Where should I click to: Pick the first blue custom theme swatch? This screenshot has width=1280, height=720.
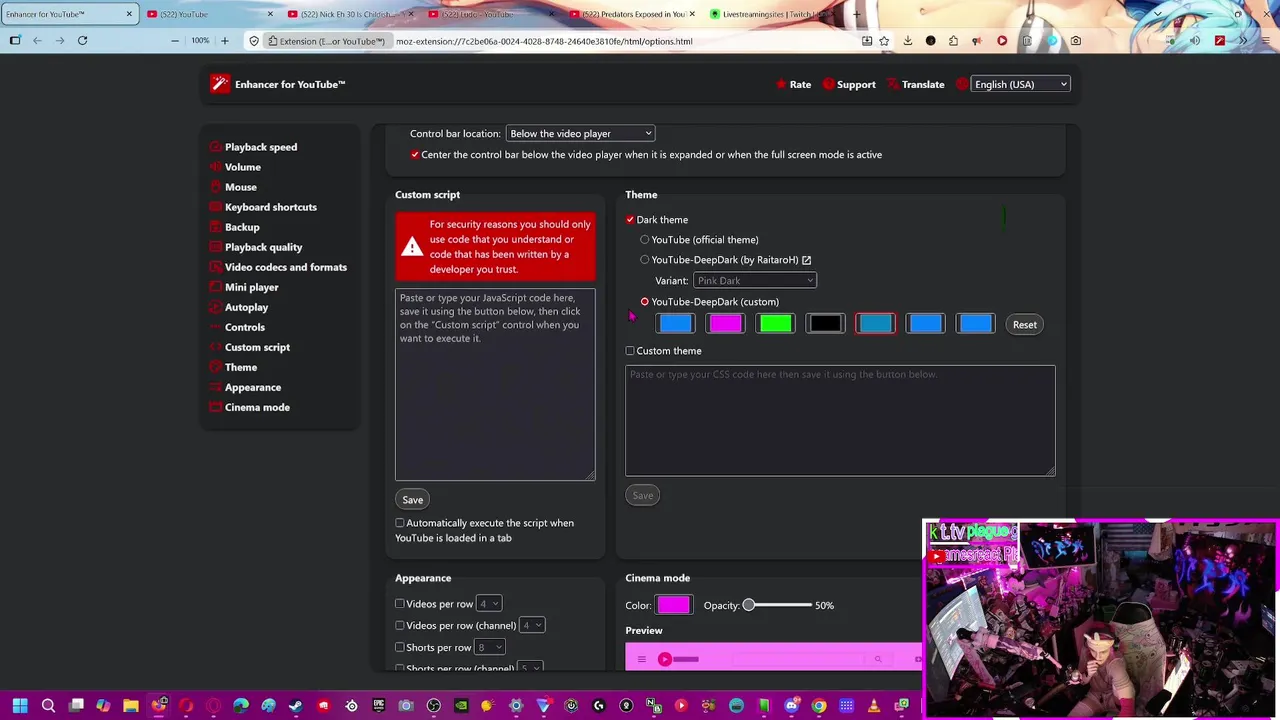[676, 324]
